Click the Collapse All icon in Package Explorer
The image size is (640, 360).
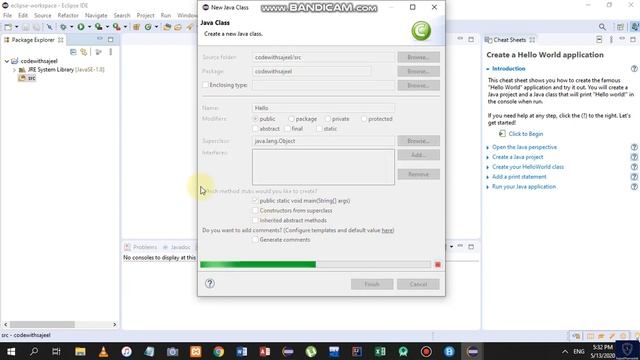[73, 52]
